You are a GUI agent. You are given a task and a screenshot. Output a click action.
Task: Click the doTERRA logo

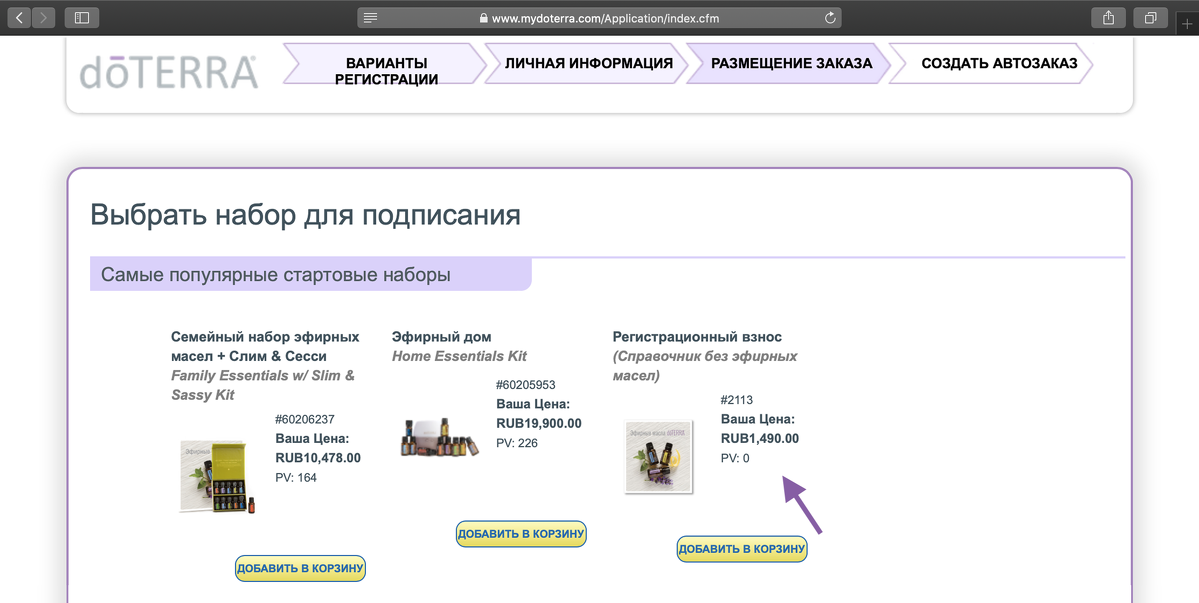[168, 72]
